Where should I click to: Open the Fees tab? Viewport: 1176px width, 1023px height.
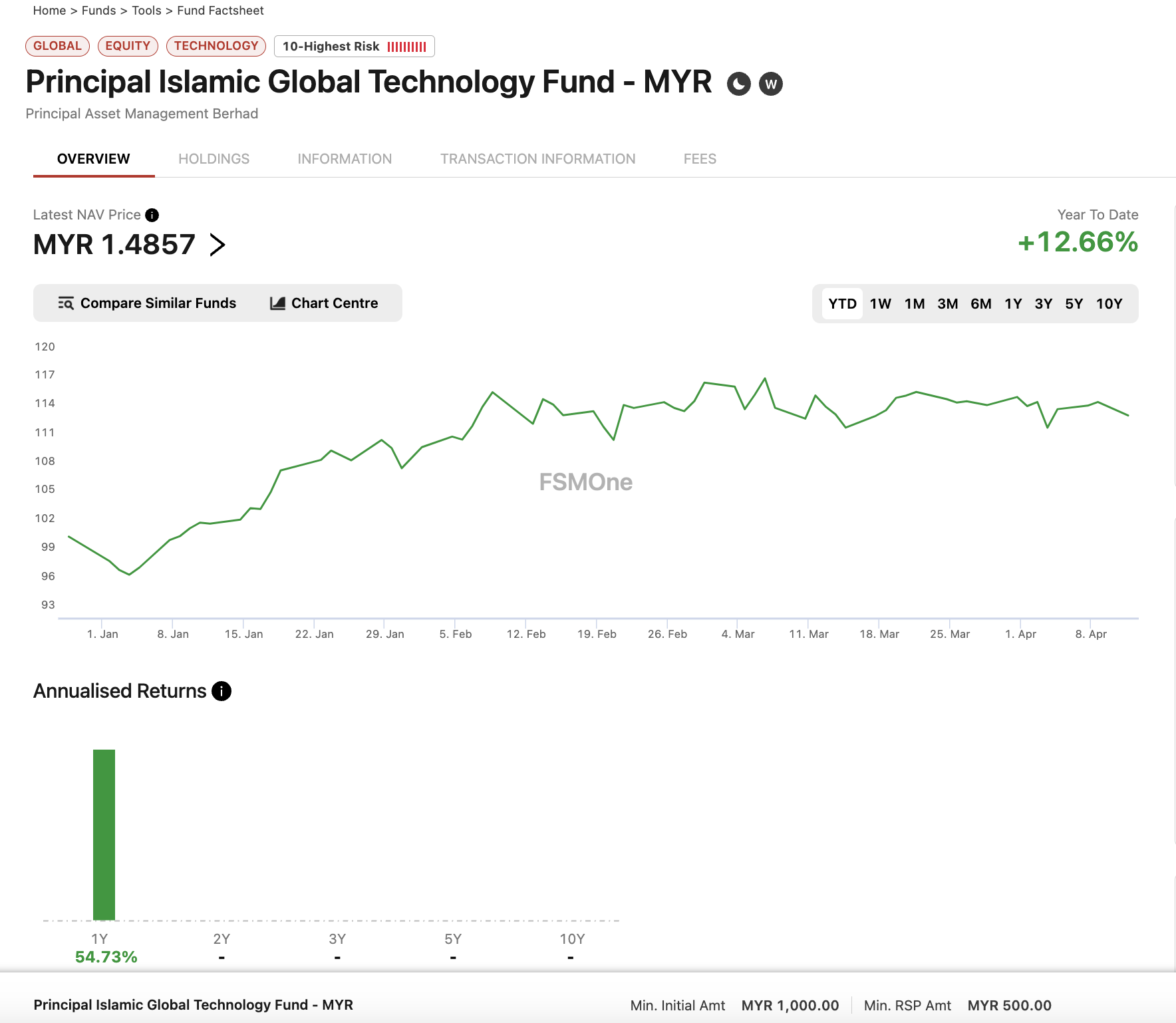point(700,159)
